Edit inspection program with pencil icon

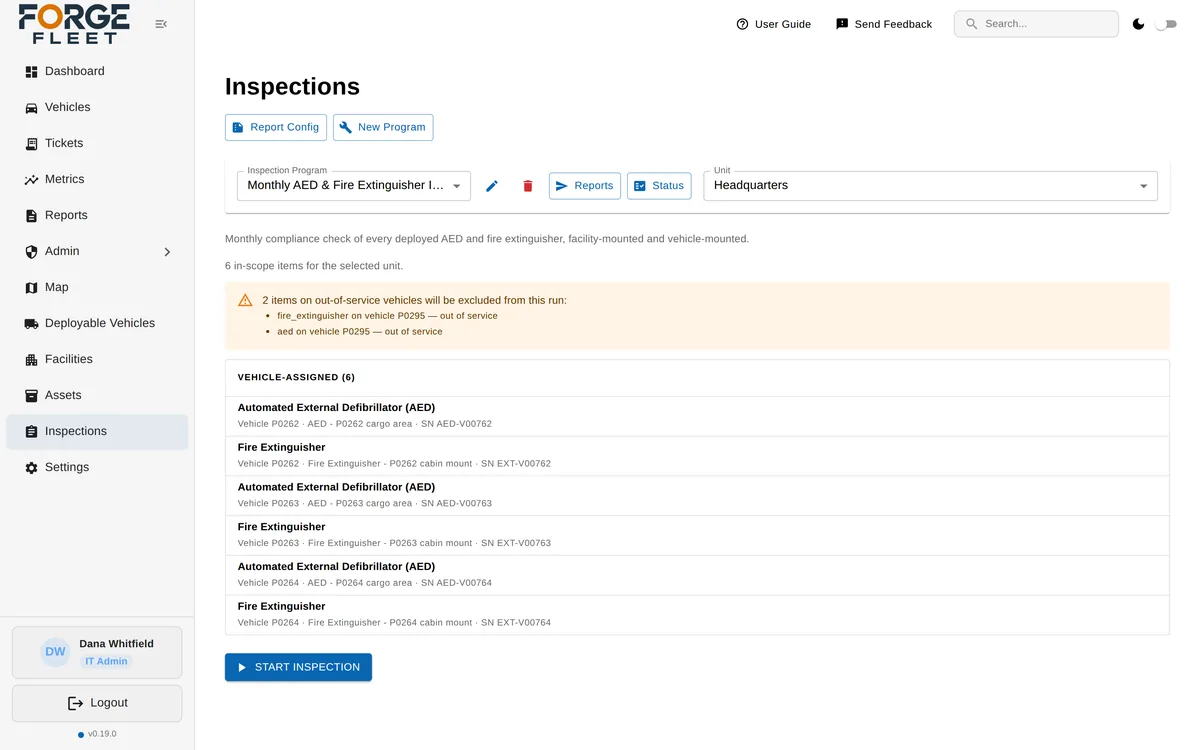[492, 186]
